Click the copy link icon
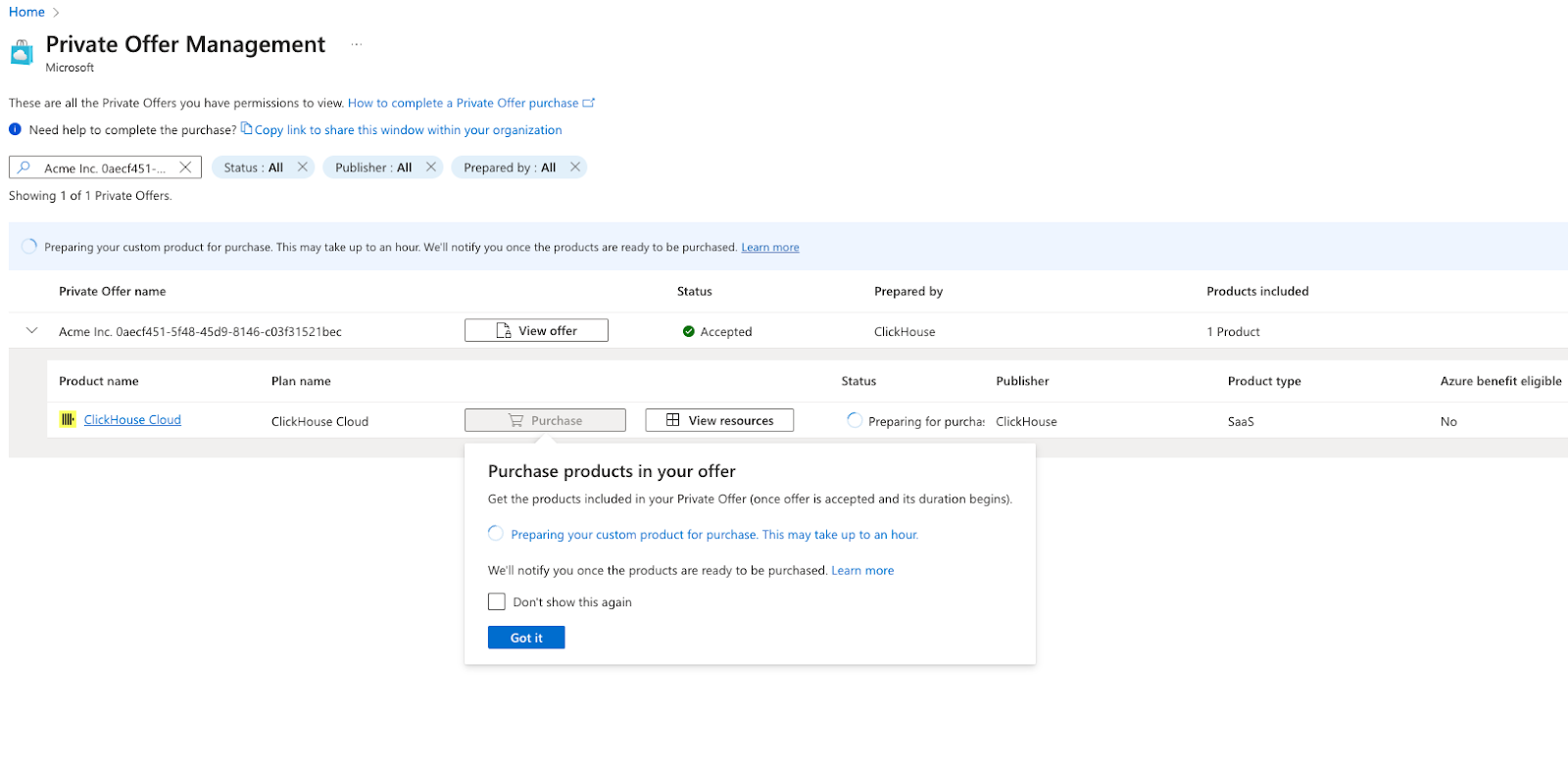Viewport: 1568px width, 761px height. click(x=247, y=129)
